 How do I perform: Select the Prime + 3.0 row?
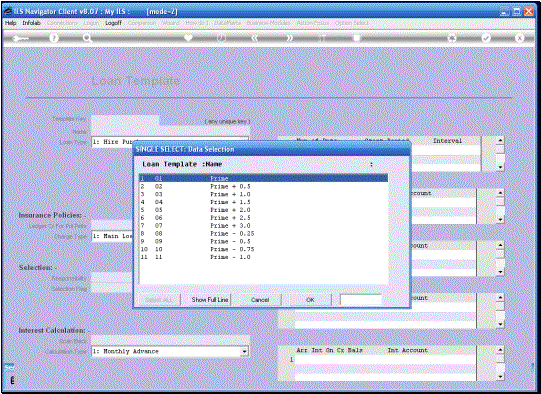(264, 226)
